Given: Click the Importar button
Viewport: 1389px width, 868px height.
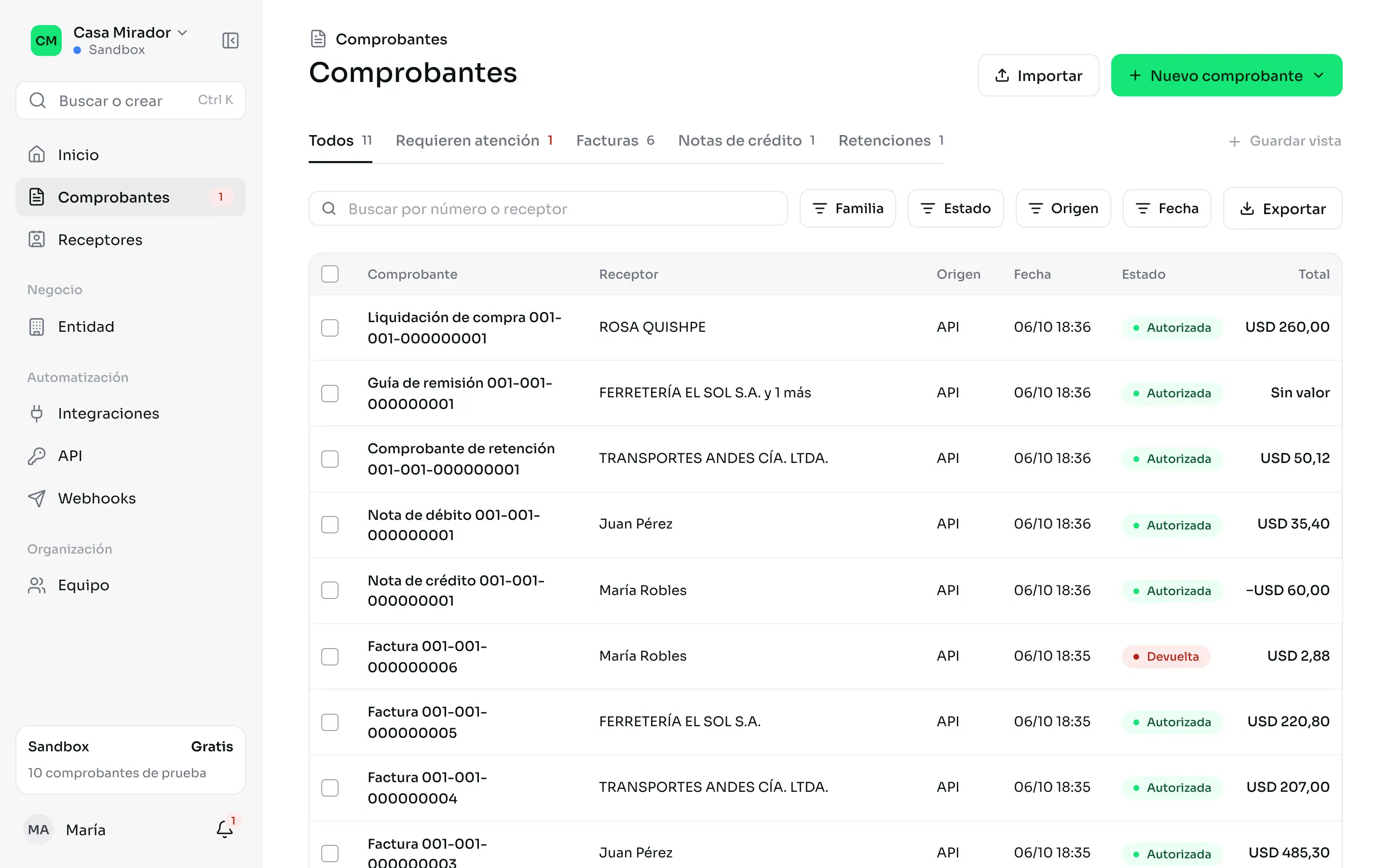Looking at the screenshot, I should click(1038, 75).
